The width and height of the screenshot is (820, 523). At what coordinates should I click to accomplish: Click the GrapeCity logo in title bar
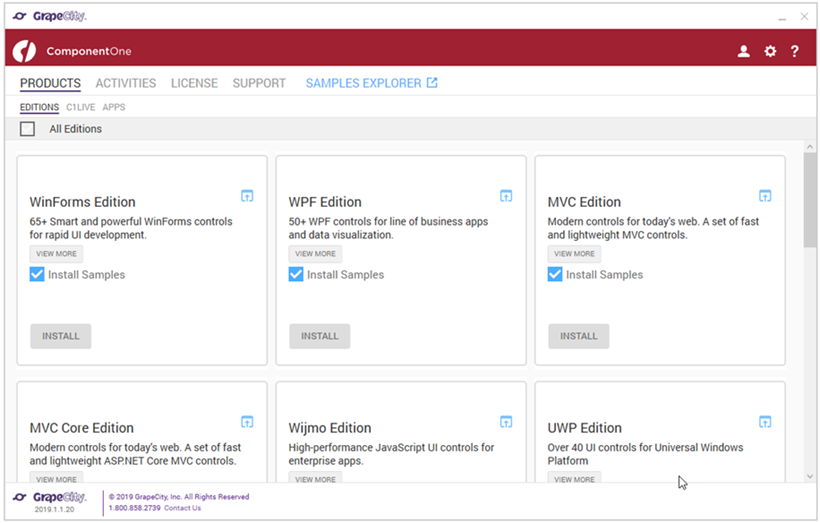pyautogui.click(x=50, y=16)
